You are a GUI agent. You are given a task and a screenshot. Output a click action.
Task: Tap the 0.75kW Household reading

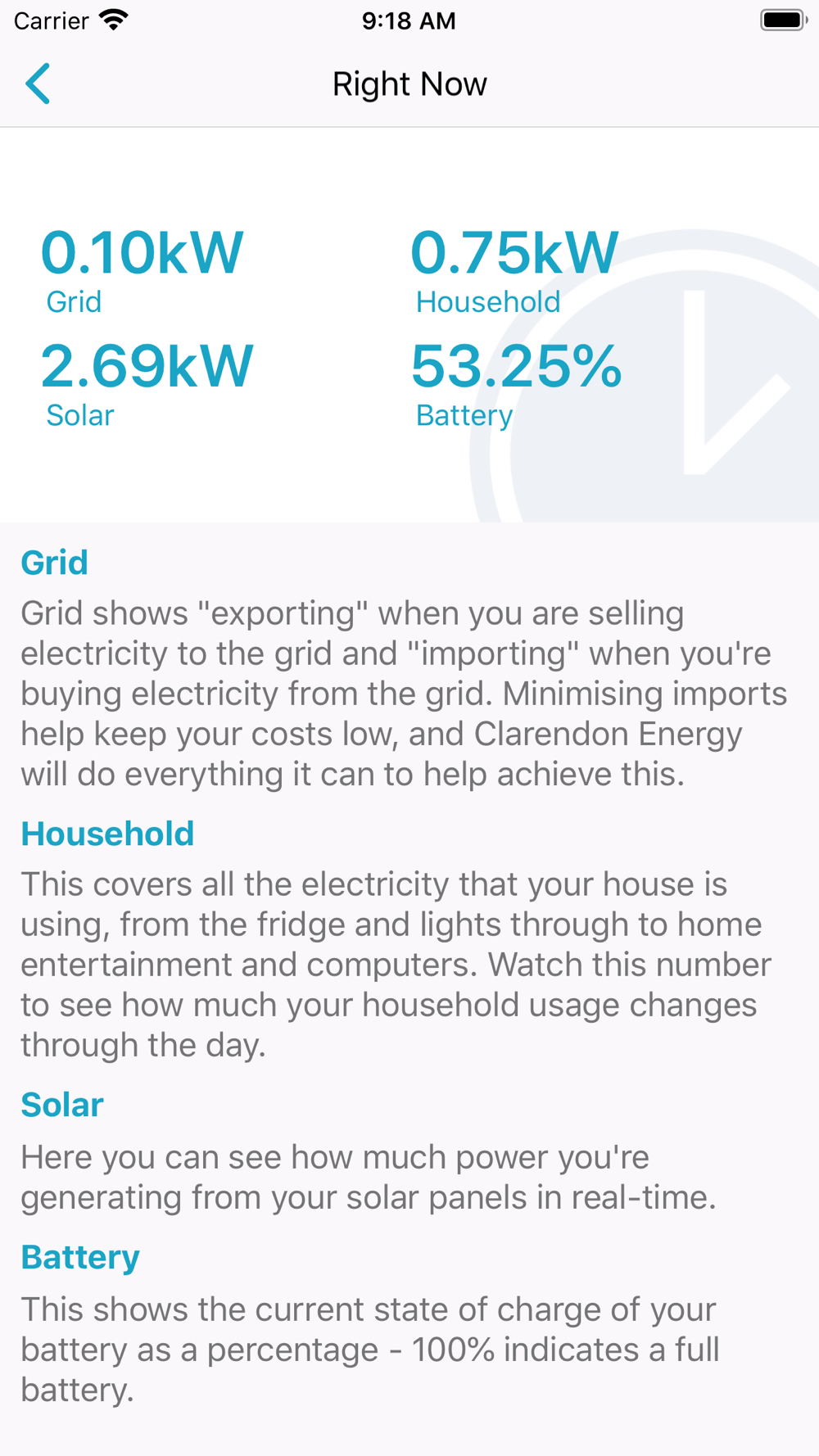point(514,252)
